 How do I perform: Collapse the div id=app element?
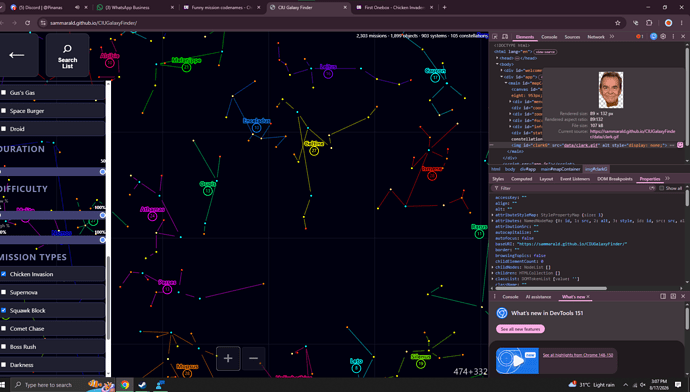tap(501, 77)
